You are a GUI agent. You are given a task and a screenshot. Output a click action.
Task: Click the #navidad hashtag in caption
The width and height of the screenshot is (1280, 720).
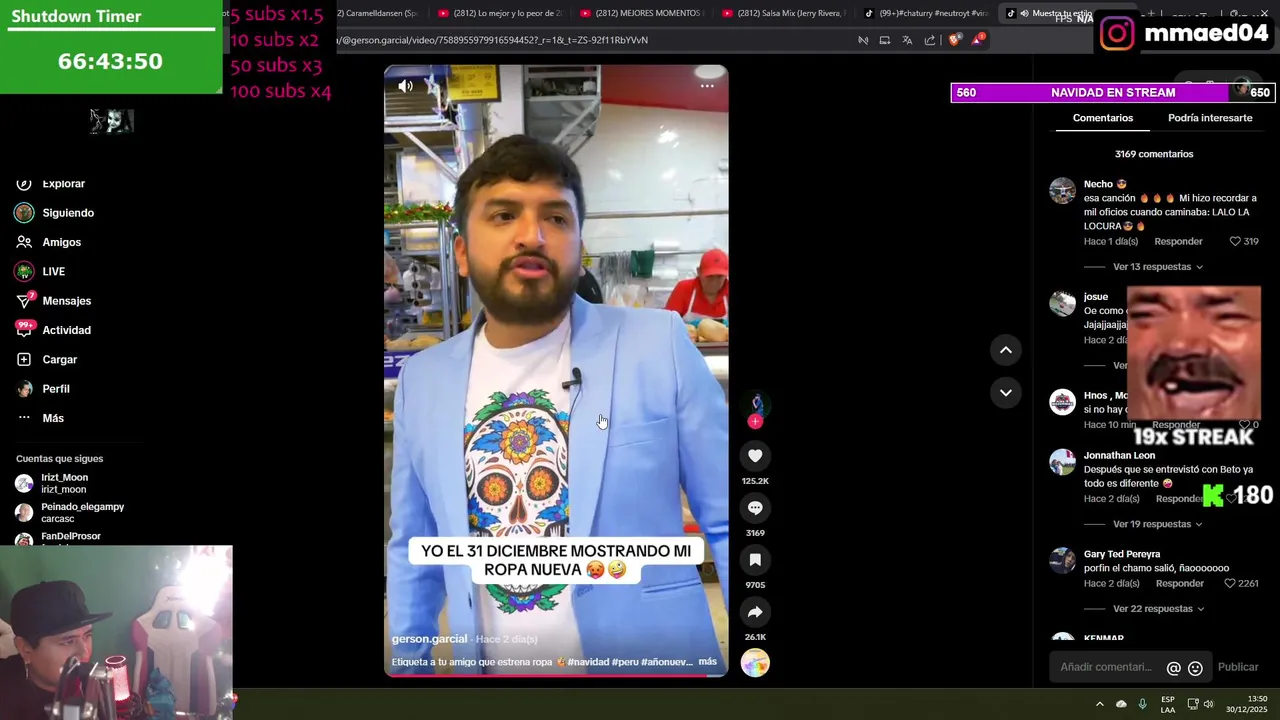point(589,662)
